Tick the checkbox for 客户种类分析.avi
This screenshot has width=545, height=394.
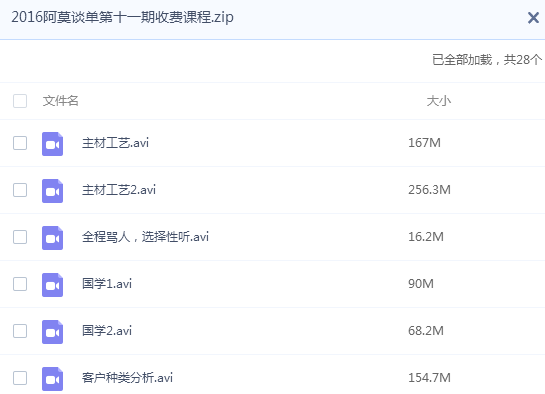point(20,378)
